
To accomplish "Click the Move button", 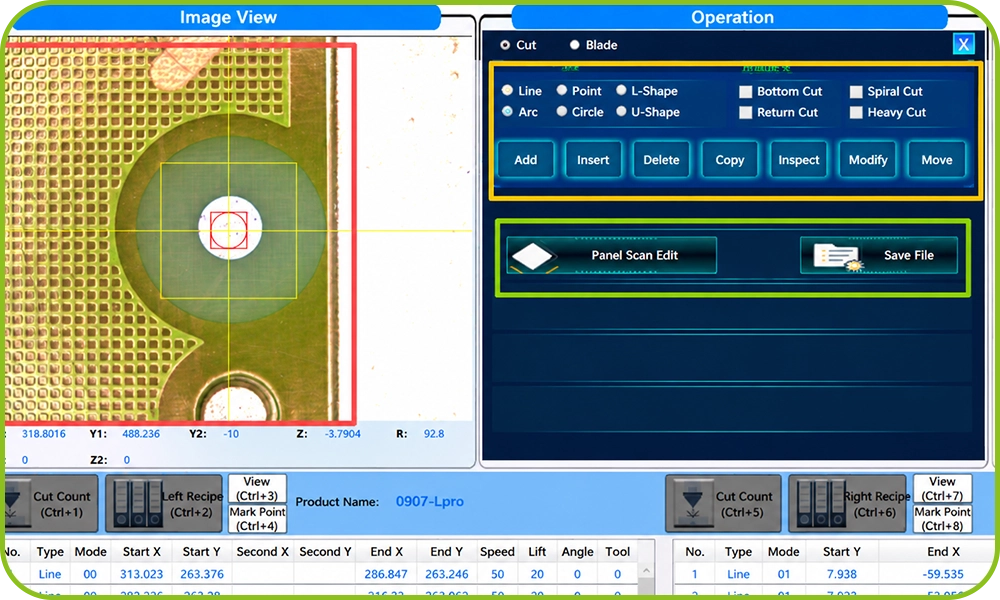I will coord(937,159).
